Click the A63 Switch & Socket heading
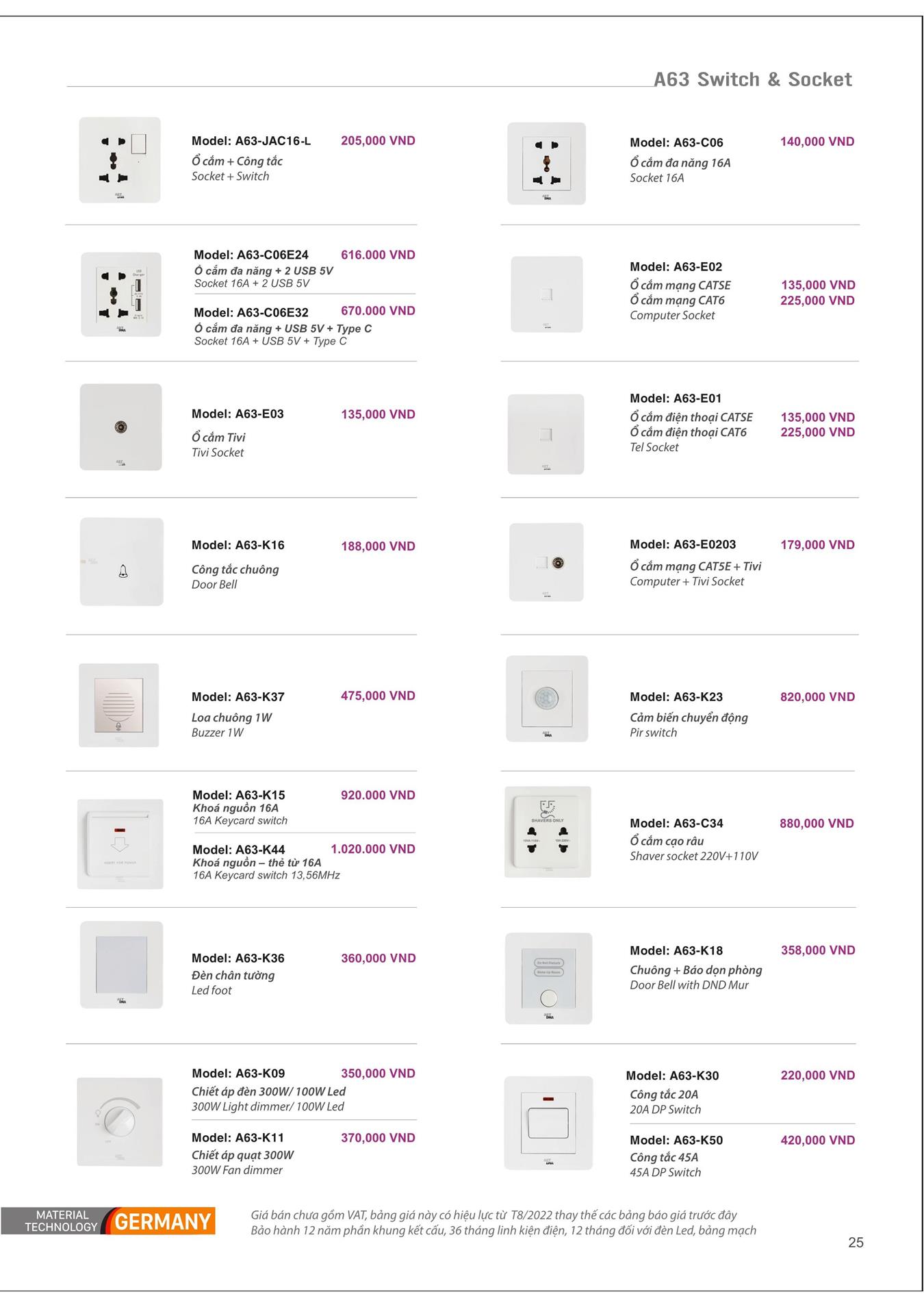The height and width of the screenshot is (1307, 924). coord(752,79)
